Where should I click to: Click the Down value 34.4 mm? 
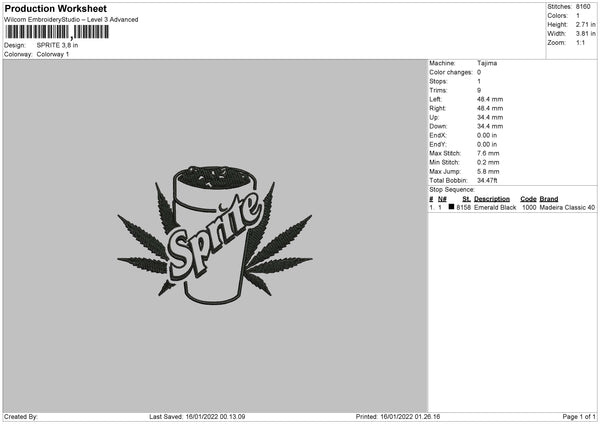tap(490, 126)
